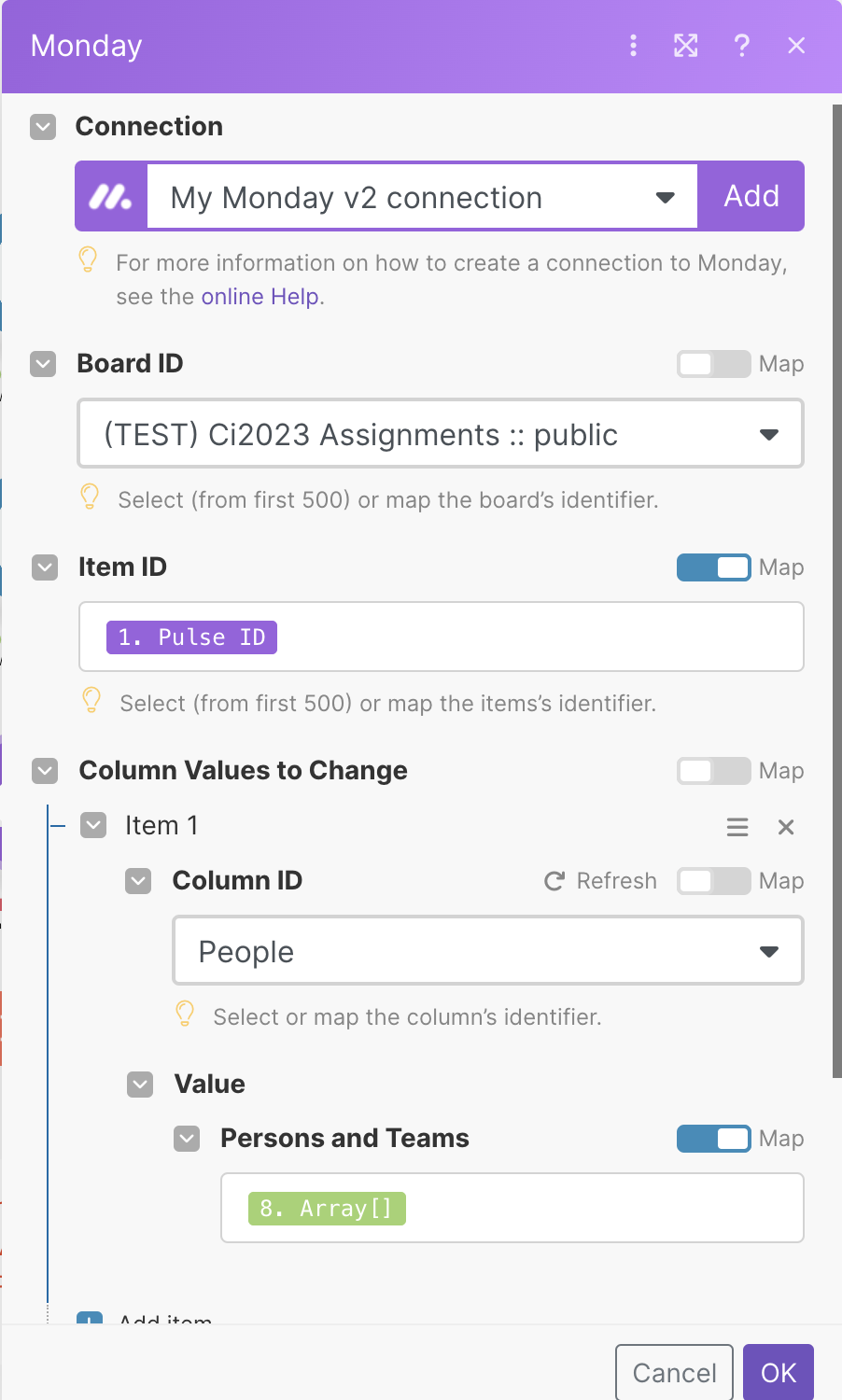The height and width of the screenshot is (1400, 842).
Task: Refresh the Column ID list
Action: (600, 881)
